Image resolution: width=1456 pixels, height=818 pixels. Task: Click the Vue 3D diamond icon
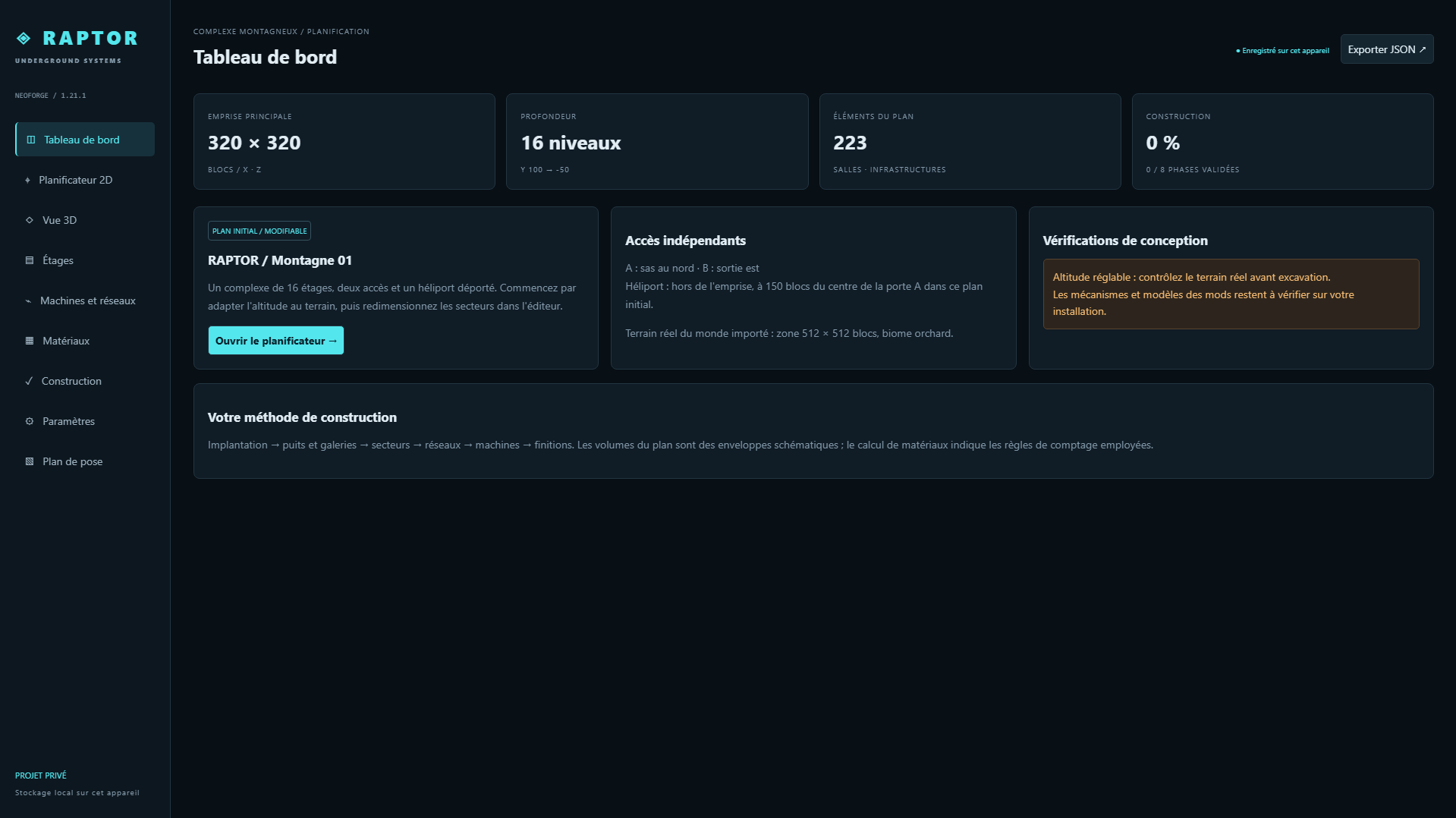coord(30,220)
